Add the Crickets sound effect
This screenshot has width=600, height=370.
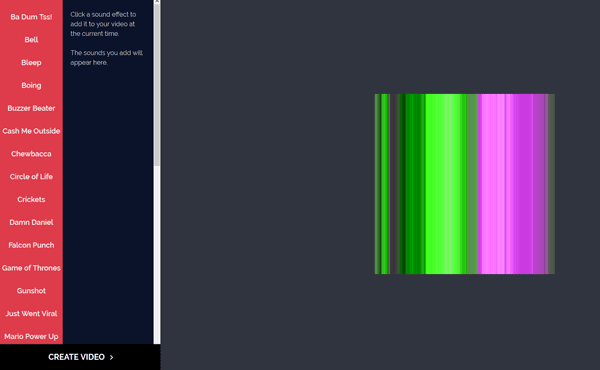pyautogui.click(x=31, y=199)
